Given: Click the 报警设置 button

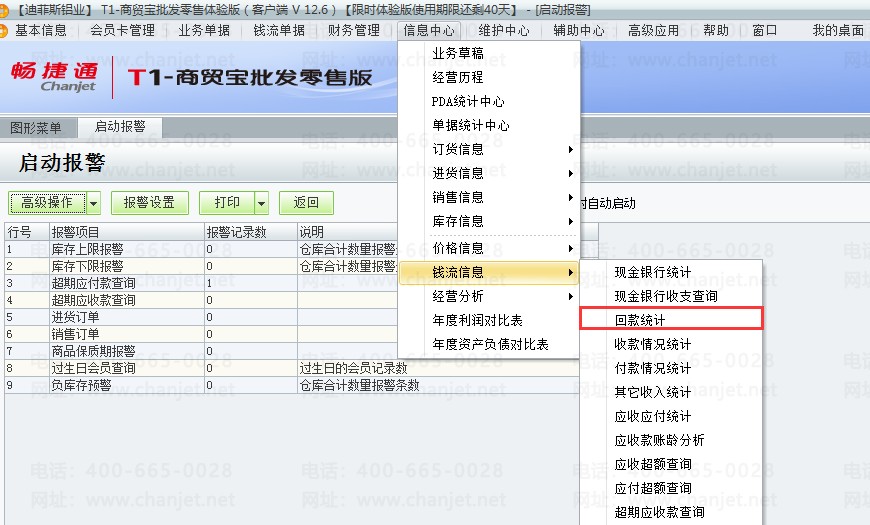Looking at the screenshot, I should pos(150,203).
